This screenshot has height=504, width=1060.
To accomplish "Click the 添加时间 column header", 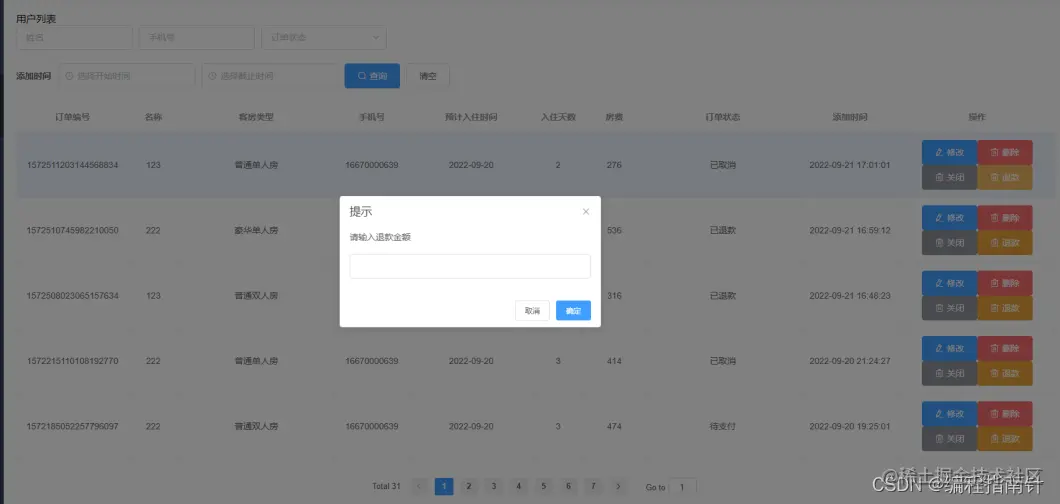I will coord(850,117).
